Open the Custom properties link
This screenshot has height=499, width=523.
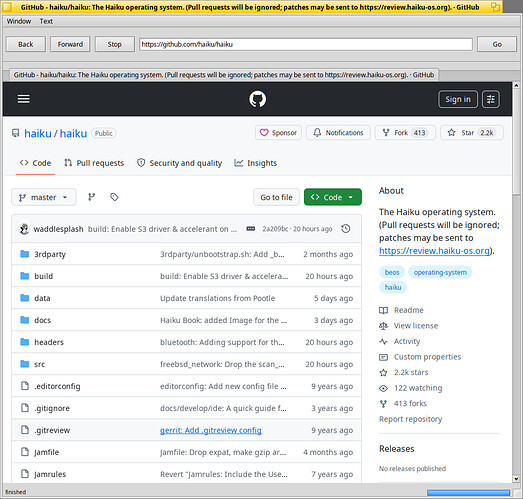coord(427,357)
